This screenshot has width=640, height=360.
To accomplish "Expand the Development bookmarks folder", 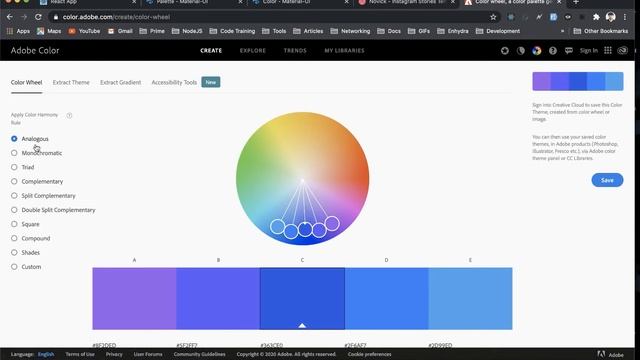I will 498,31.
